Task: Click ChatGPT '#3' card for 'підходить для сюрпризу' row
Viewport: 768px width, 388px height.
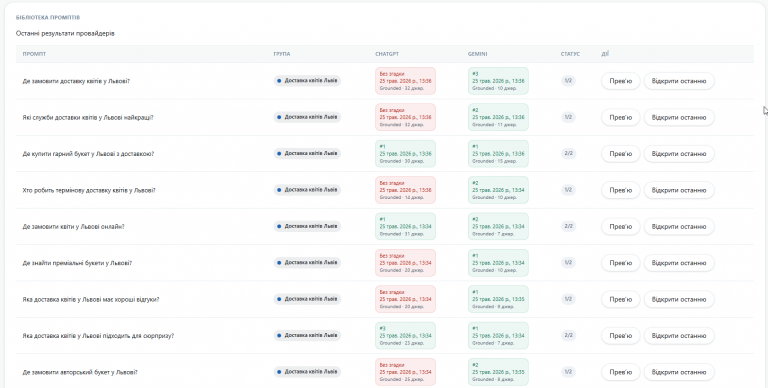Action: [x=405, y=336]
